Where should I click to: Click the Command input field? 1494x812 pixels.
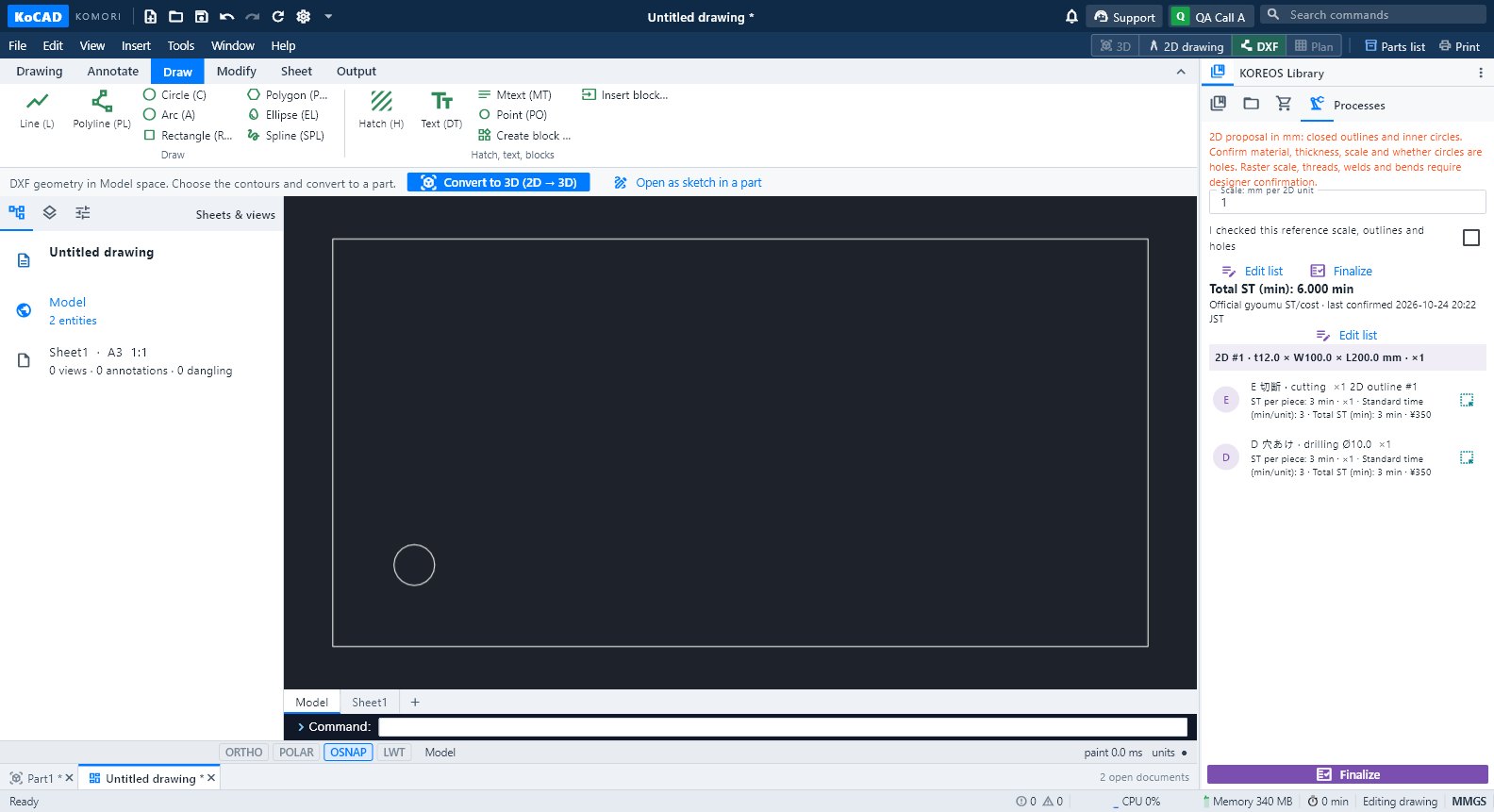click(783, 727)
